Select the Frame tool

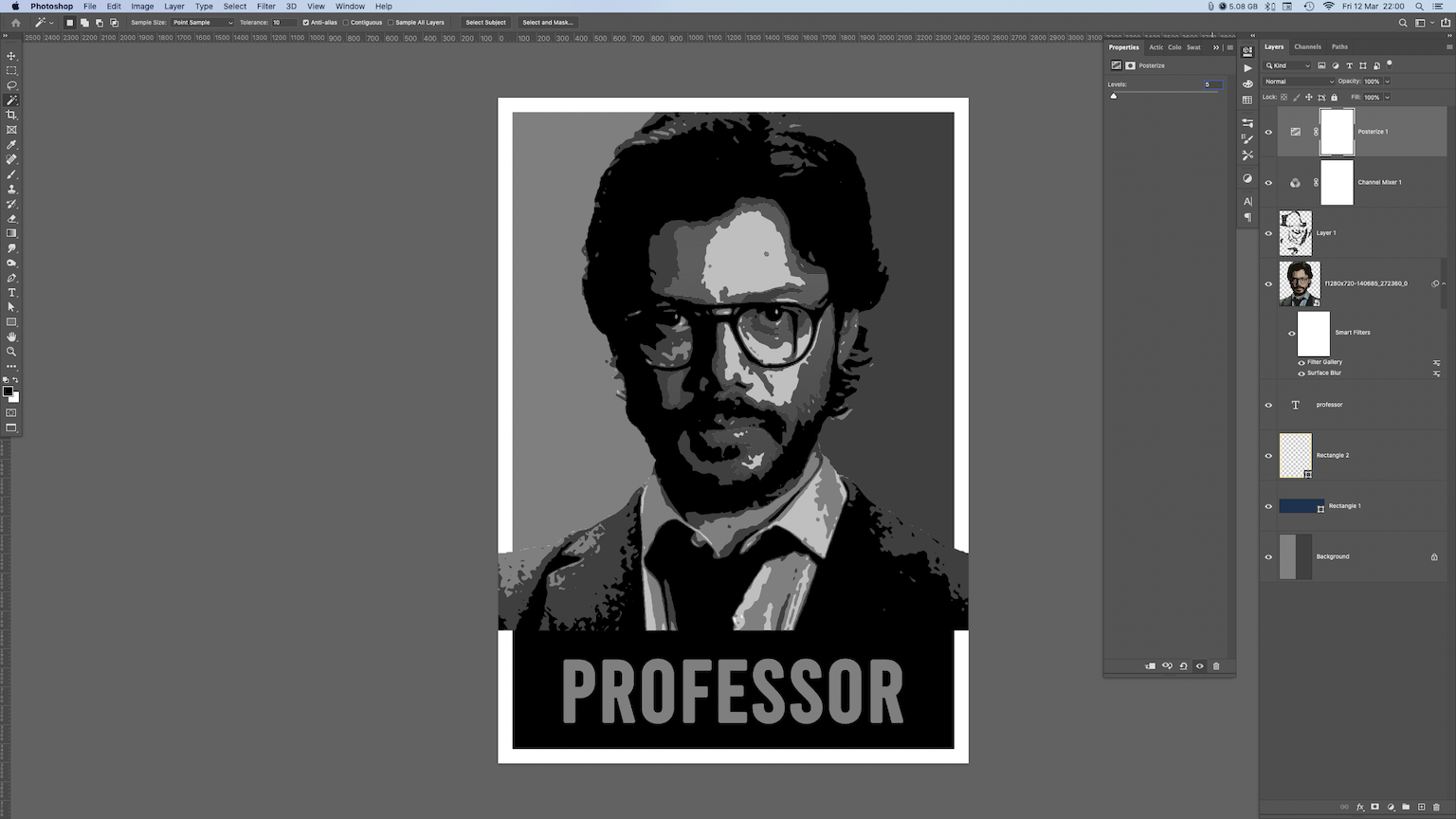coord(11,130)
